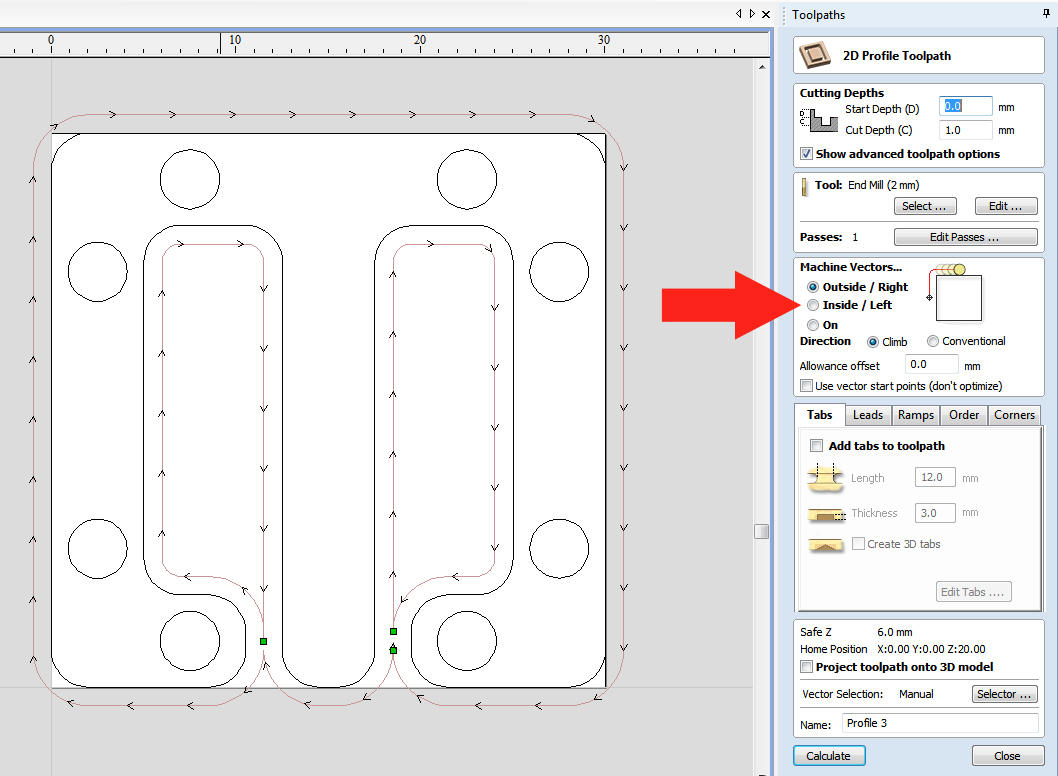Click the End Mill tool icon
The height and width of the screenshot is (776, 1058).
[805, 186]
